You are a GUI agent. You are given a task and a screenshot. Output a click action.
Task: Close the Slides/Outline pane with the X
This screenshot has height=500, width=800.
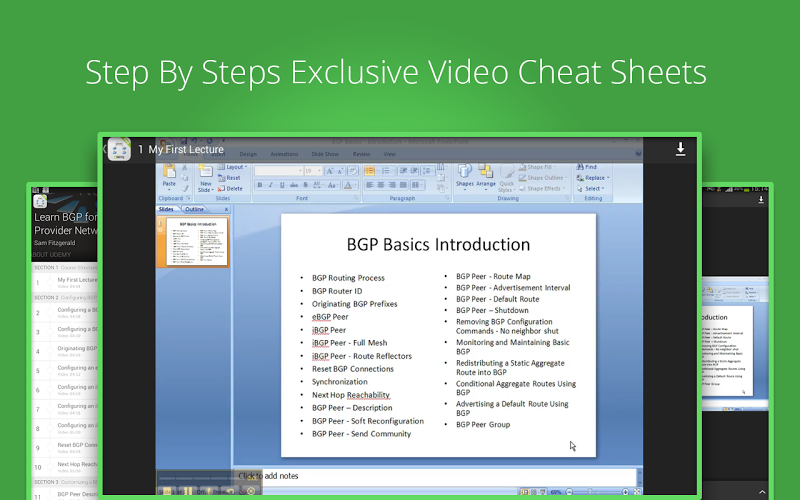click(226, 209)
